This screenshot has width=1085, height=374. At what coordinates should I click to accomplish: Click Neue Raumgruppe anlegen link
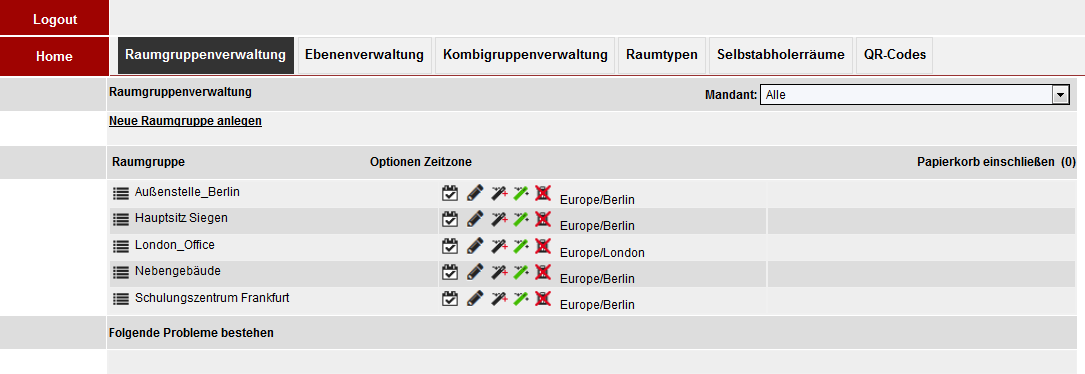[x=185, y=121]
